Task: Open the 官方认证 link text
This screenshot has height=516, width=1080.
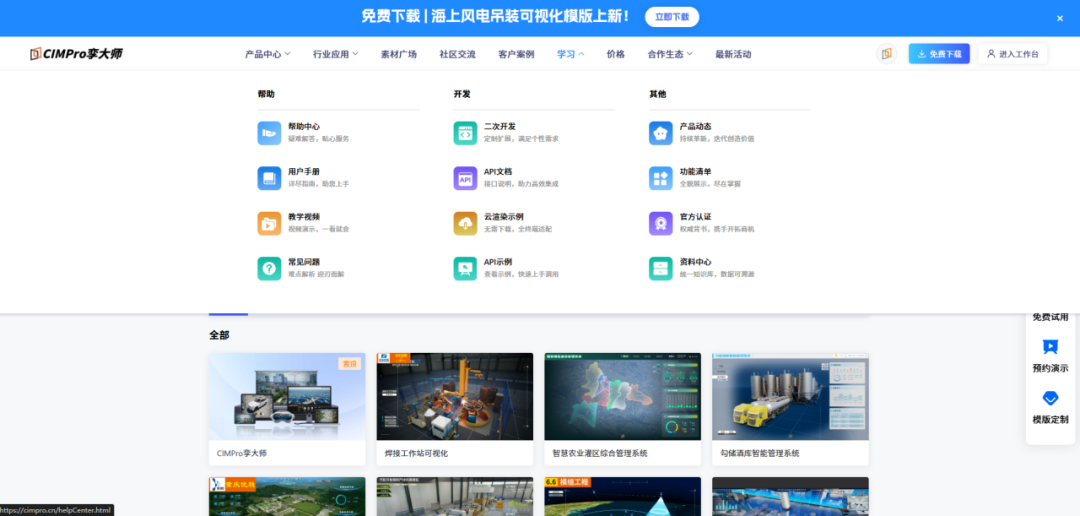Action: coord(696,217)
